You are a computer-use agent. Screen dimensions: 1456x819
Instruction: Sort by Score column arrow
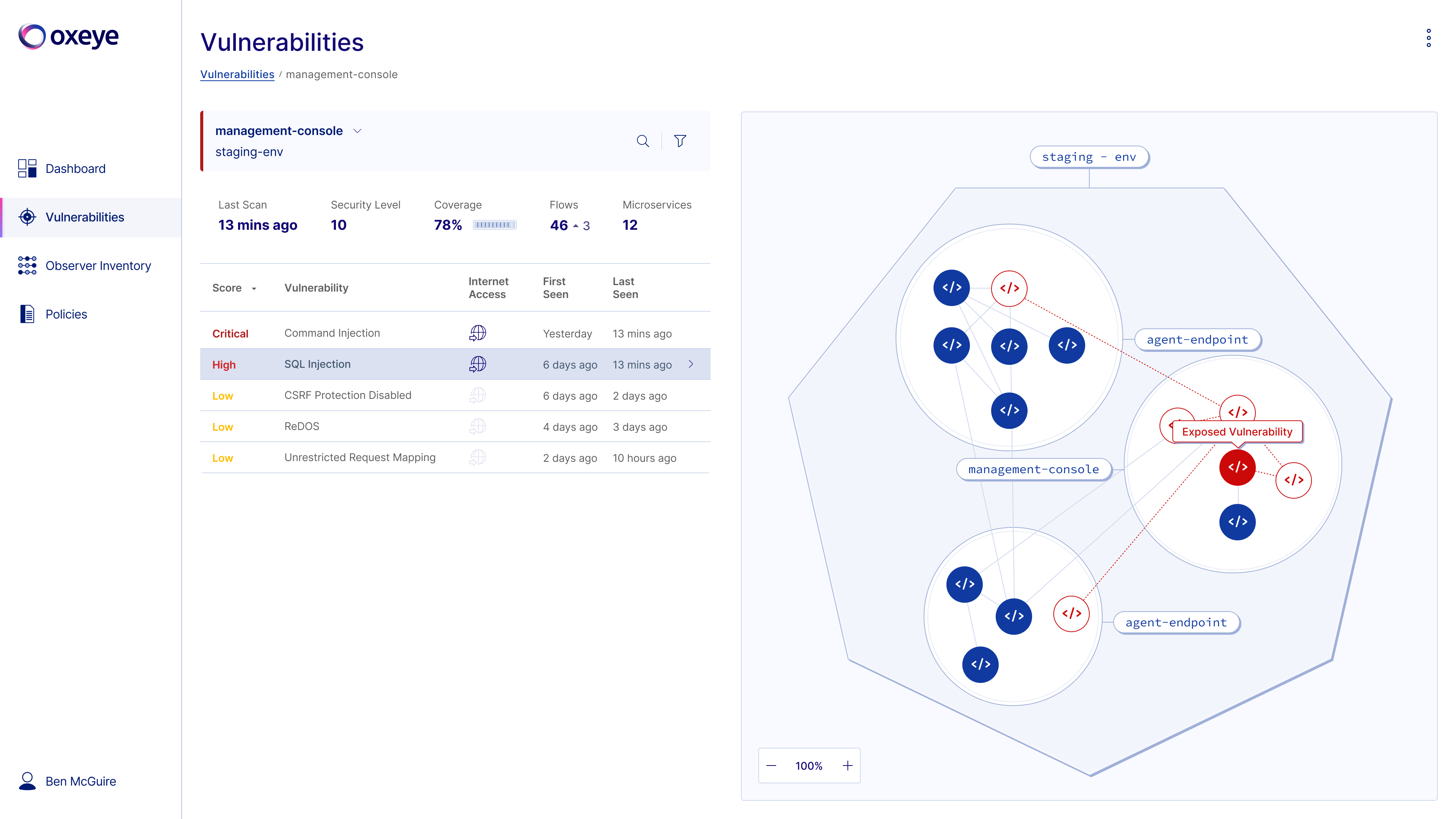pyautogui.click(x=254, y=288)
